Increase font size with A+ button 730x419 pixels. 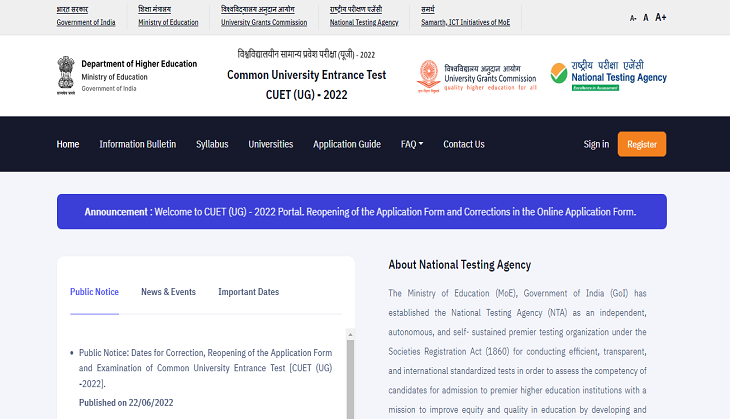(x=661, y=17)
